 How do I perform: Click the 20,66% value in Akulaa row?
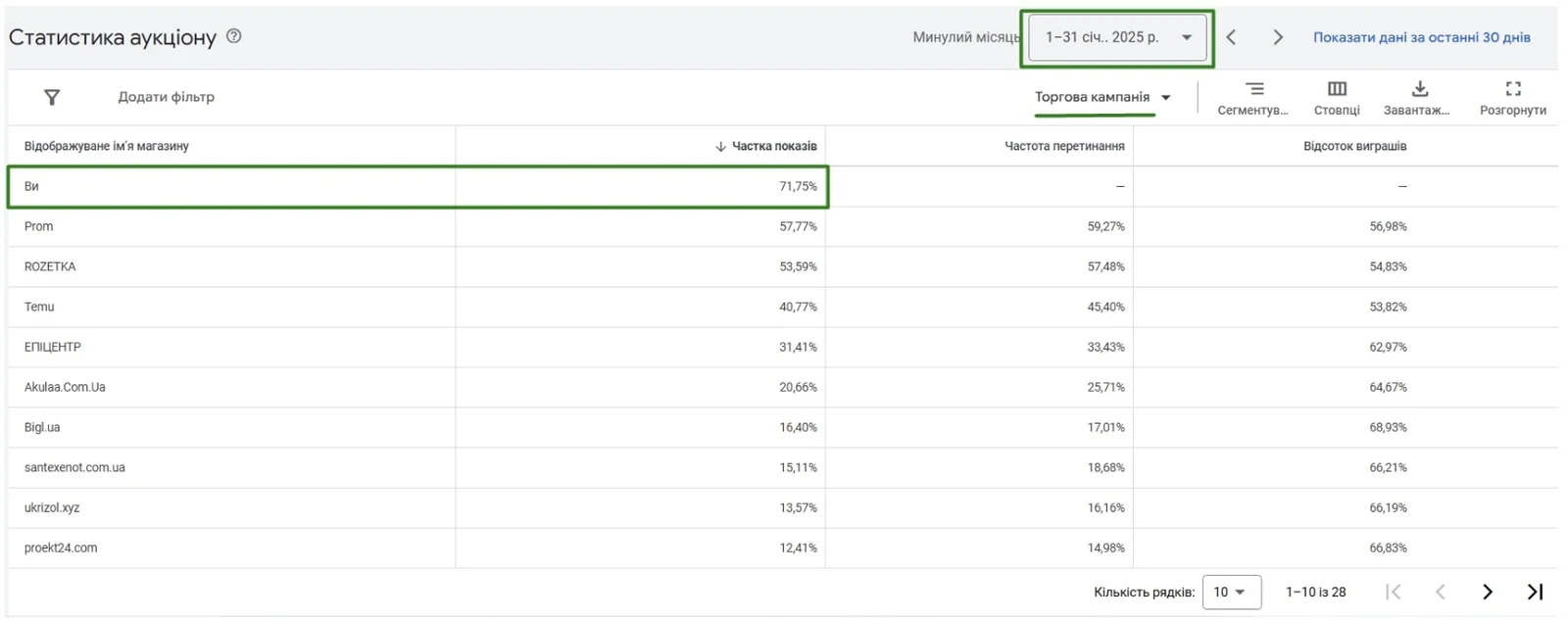pos(798,387)
